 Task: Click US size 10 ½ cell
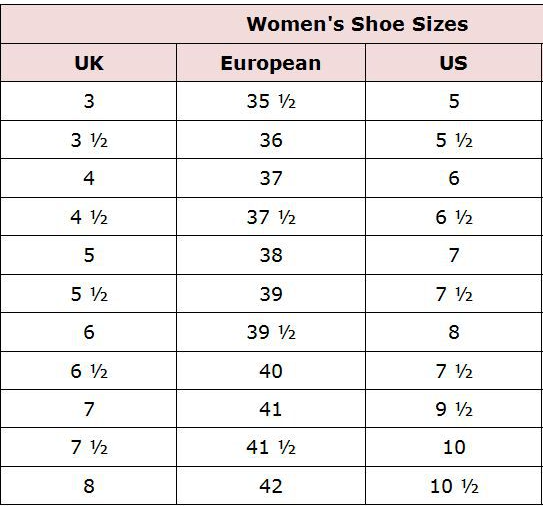(453, 485)
